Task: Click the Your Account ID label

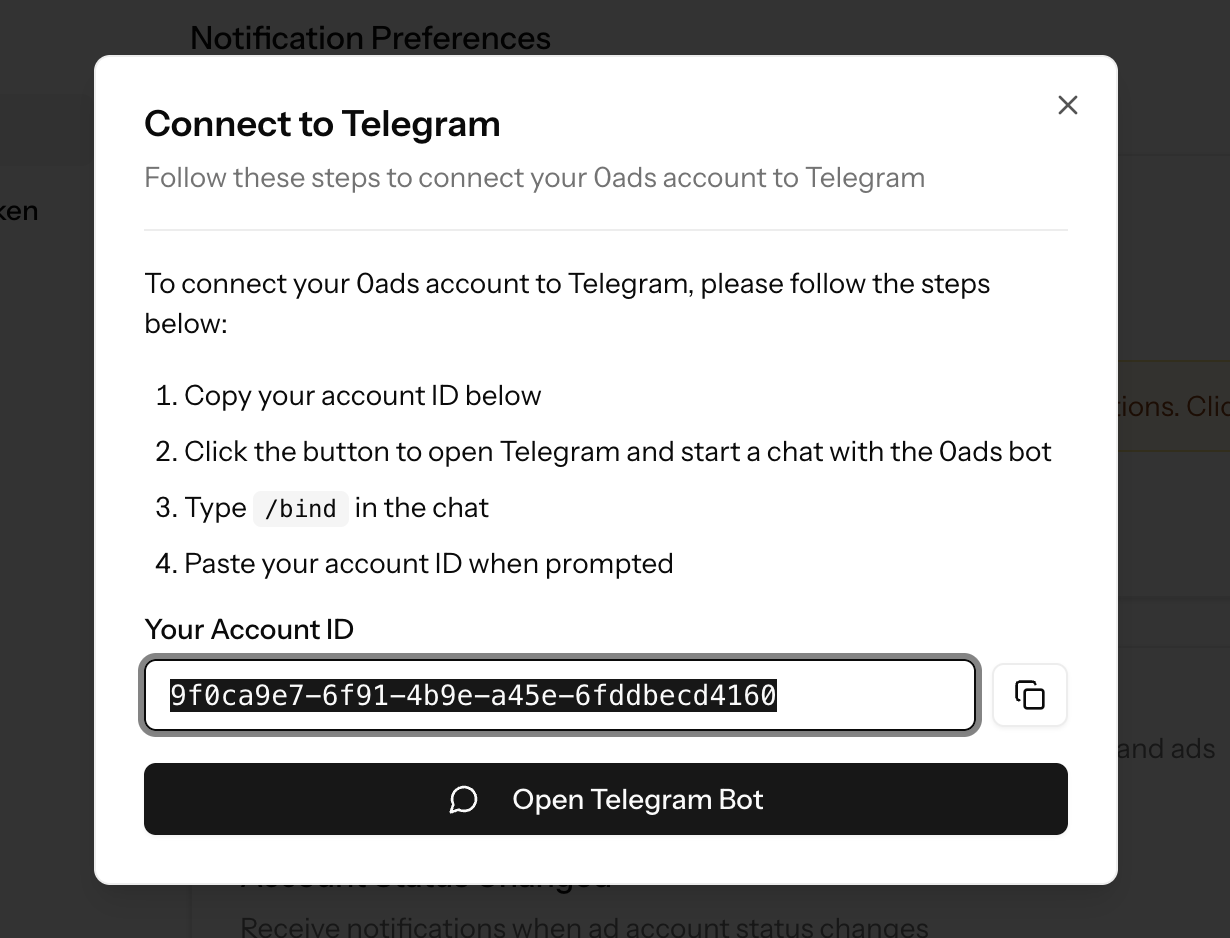Action: point(249,629)
